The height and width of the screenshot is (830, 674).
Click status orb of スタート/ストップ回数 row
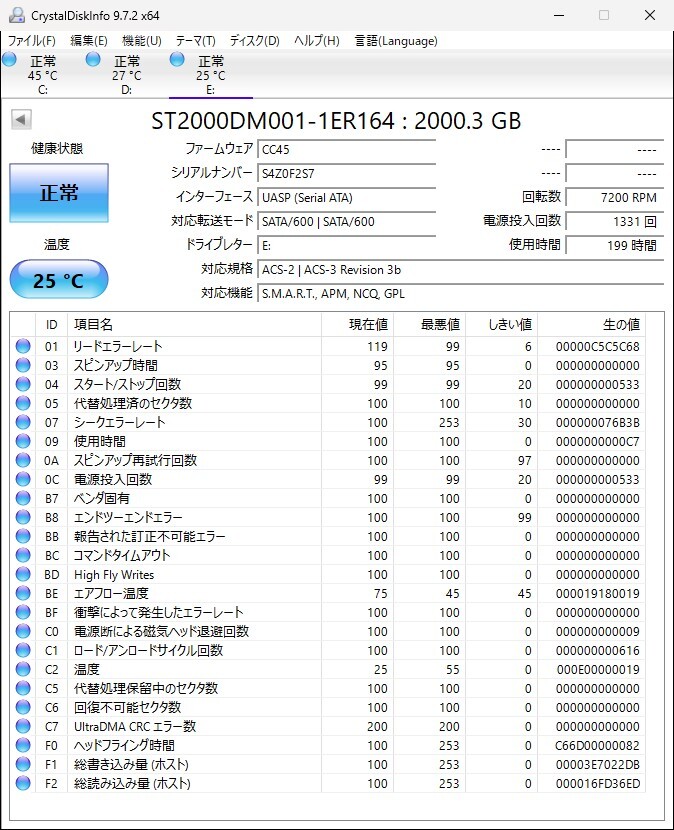(23, 384)
